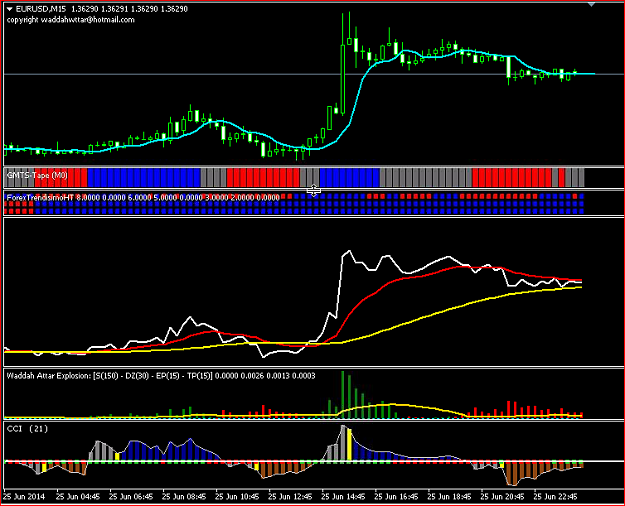Click the 25 Jun 06:45 time label
The height and width of the screenshot is (506, 625).
pos(131,497)
